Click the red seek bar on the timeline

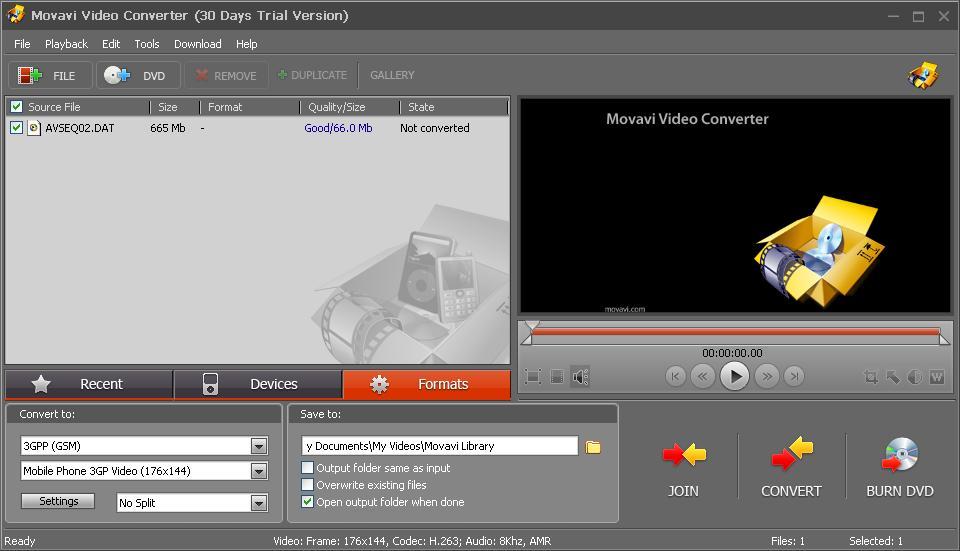tap(735, 332)
